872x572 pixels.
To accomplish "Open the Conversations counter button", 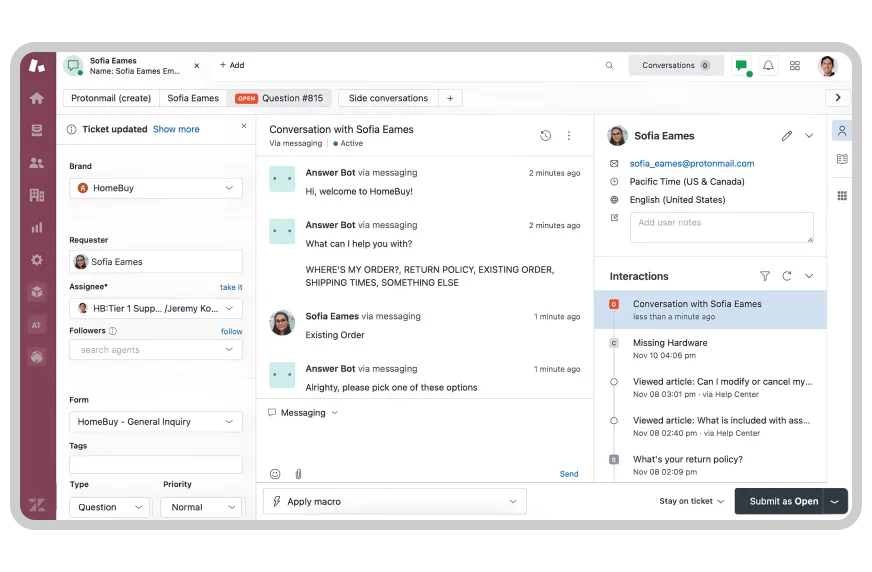I will point(676,66).
